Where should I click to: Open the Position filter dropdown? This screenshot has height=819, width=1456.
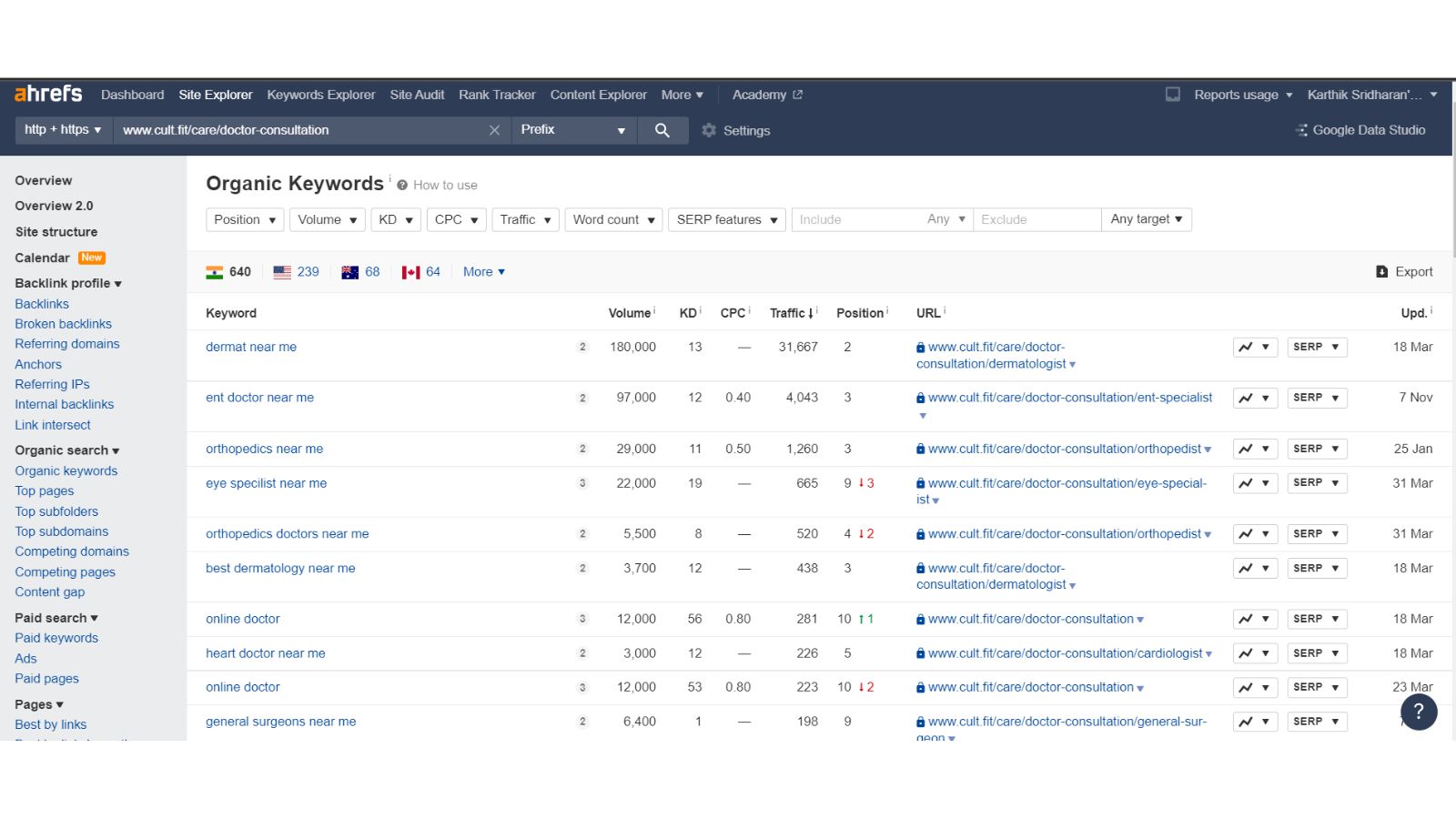pyautogui.click(x=246, y=219)
